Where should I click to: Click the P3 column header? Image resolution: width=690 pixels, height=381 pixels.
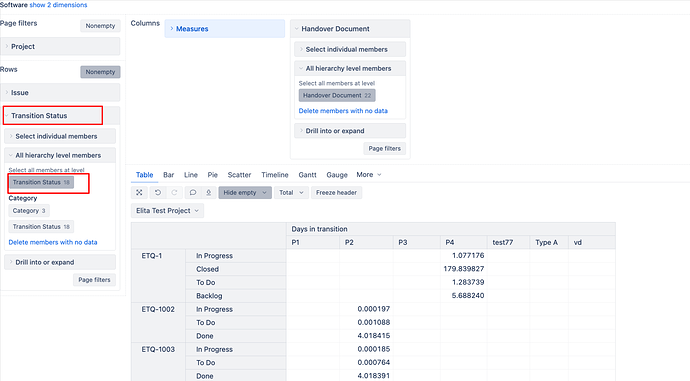click(x=417, y=242)
